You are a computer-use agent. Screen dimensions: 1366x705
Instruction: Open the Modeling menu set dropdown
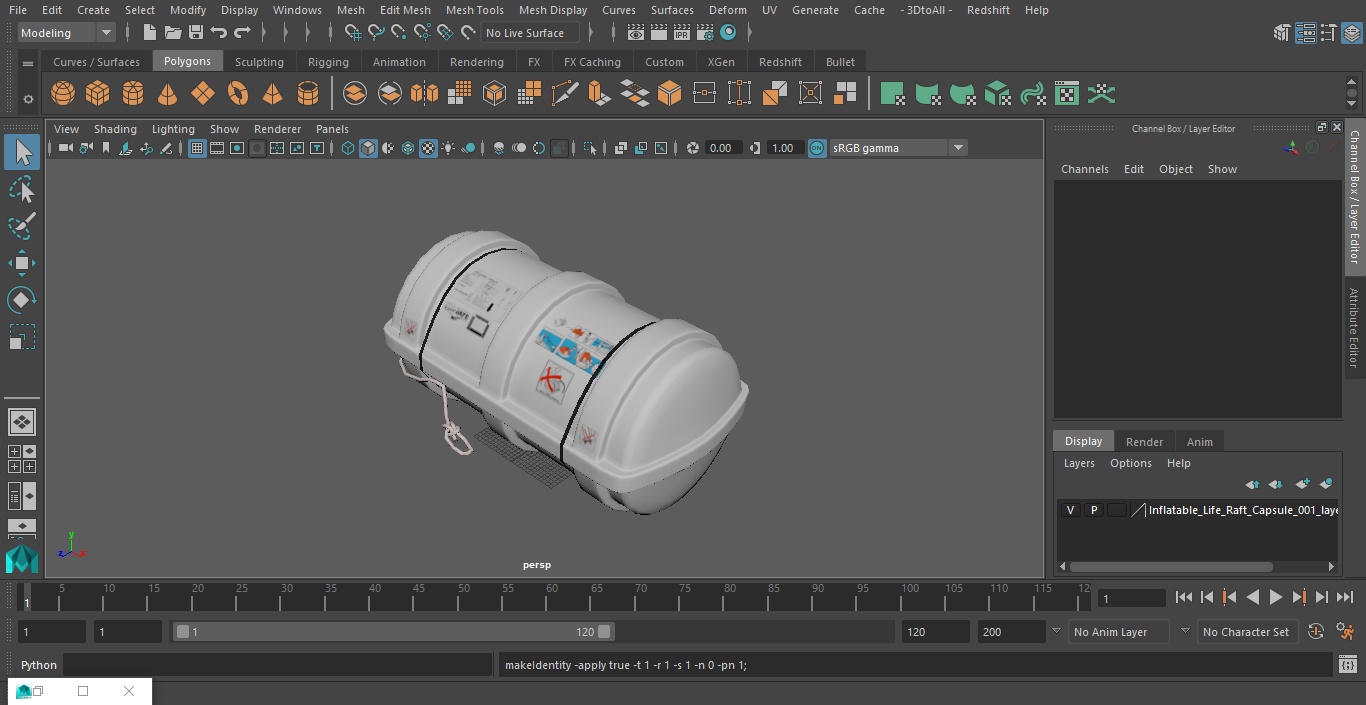67,33
